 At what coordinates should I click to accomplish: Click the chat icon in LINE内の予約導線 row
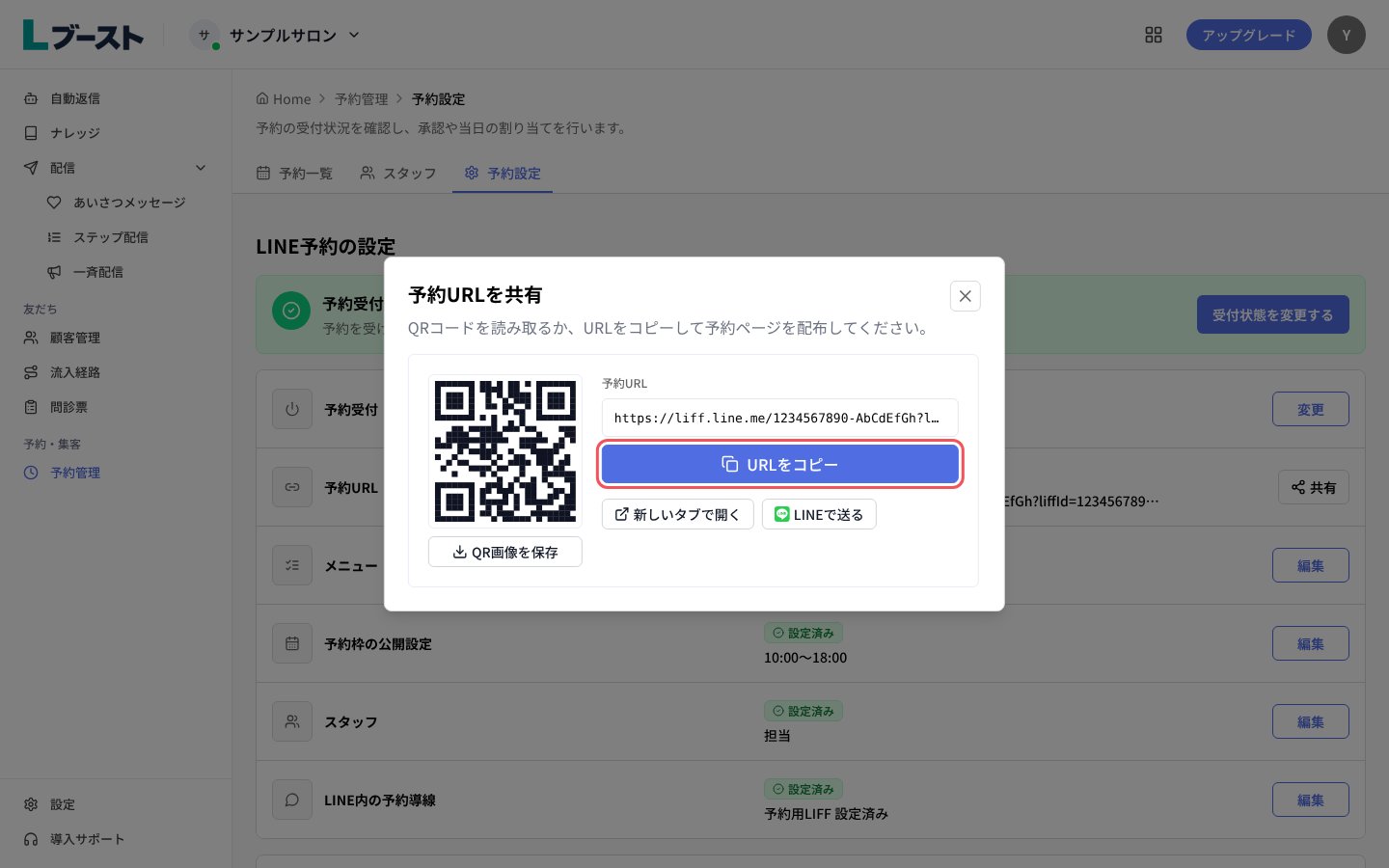[292, 800]
